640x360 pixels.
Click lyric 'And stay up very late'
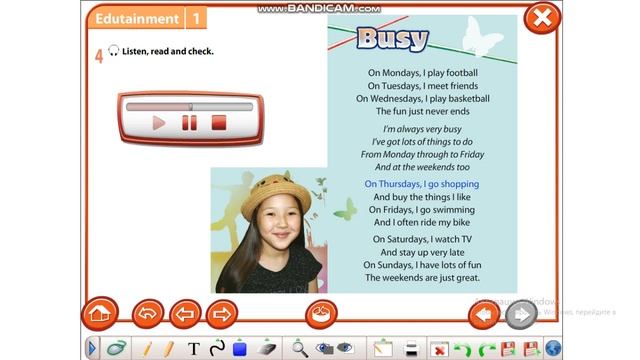(422, 253)
